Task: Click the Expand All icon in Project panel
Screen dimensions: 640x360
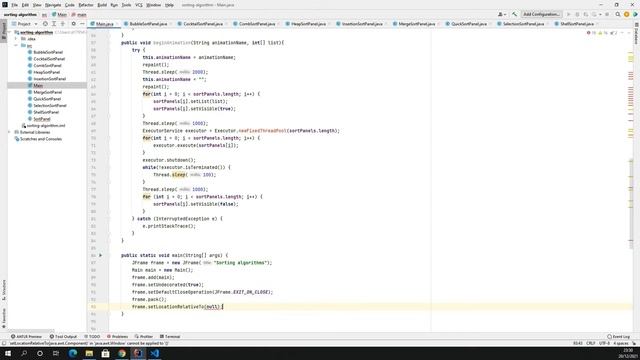Action: pyautogui.click(x=54, y=24)
